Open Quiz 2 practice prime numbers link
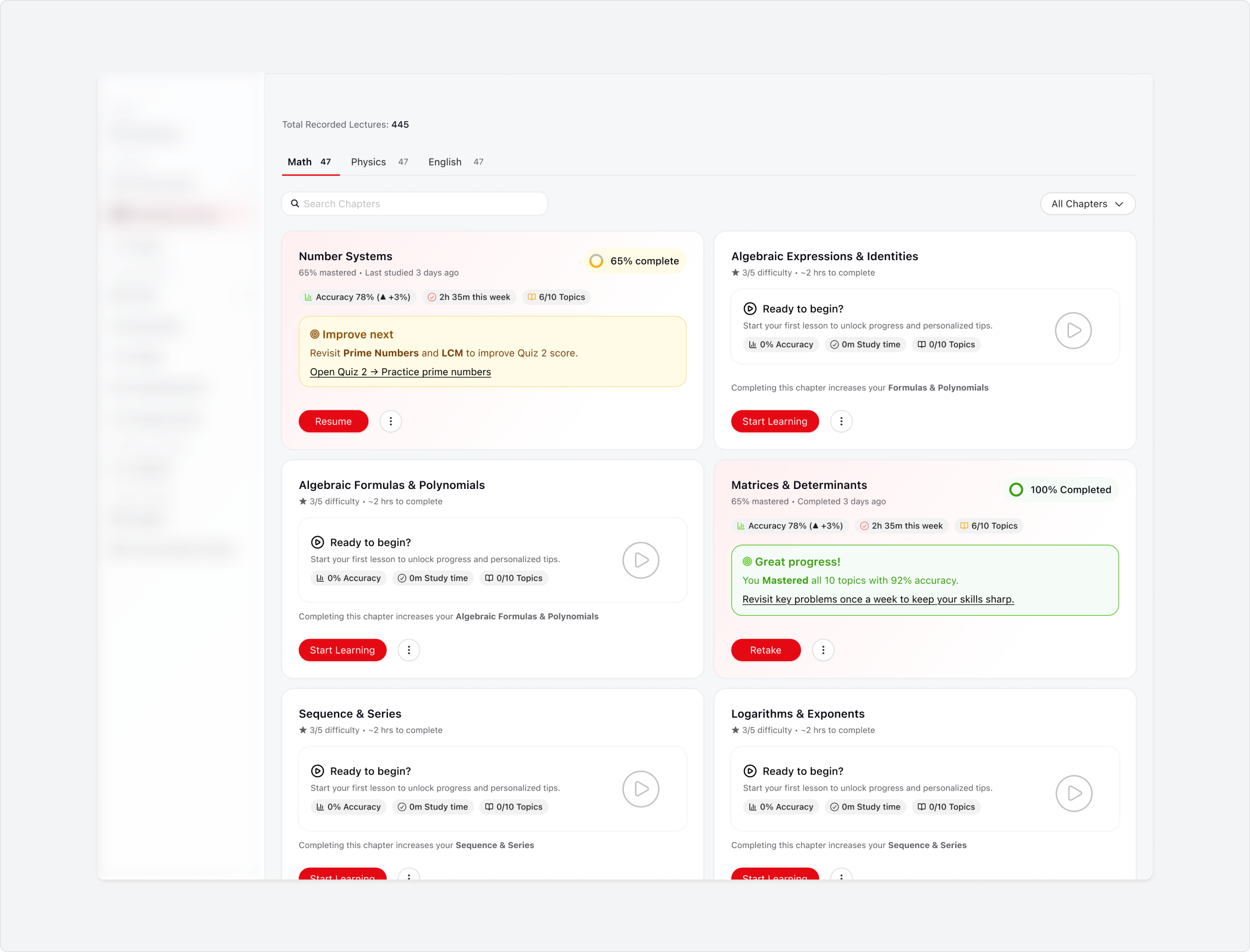Viewport: 1250px width, 952px height. (400, 372)
